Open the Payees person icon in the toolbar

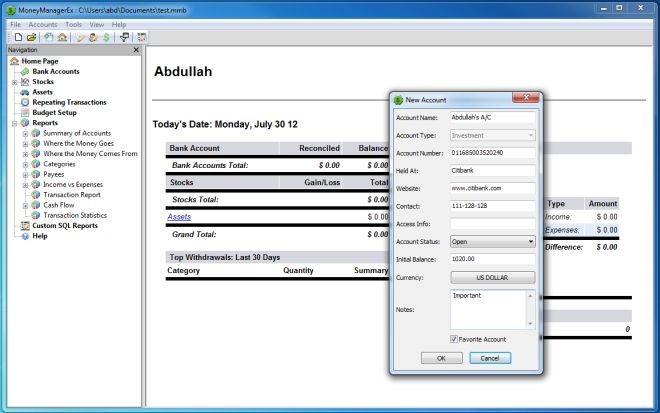point(93,37)
